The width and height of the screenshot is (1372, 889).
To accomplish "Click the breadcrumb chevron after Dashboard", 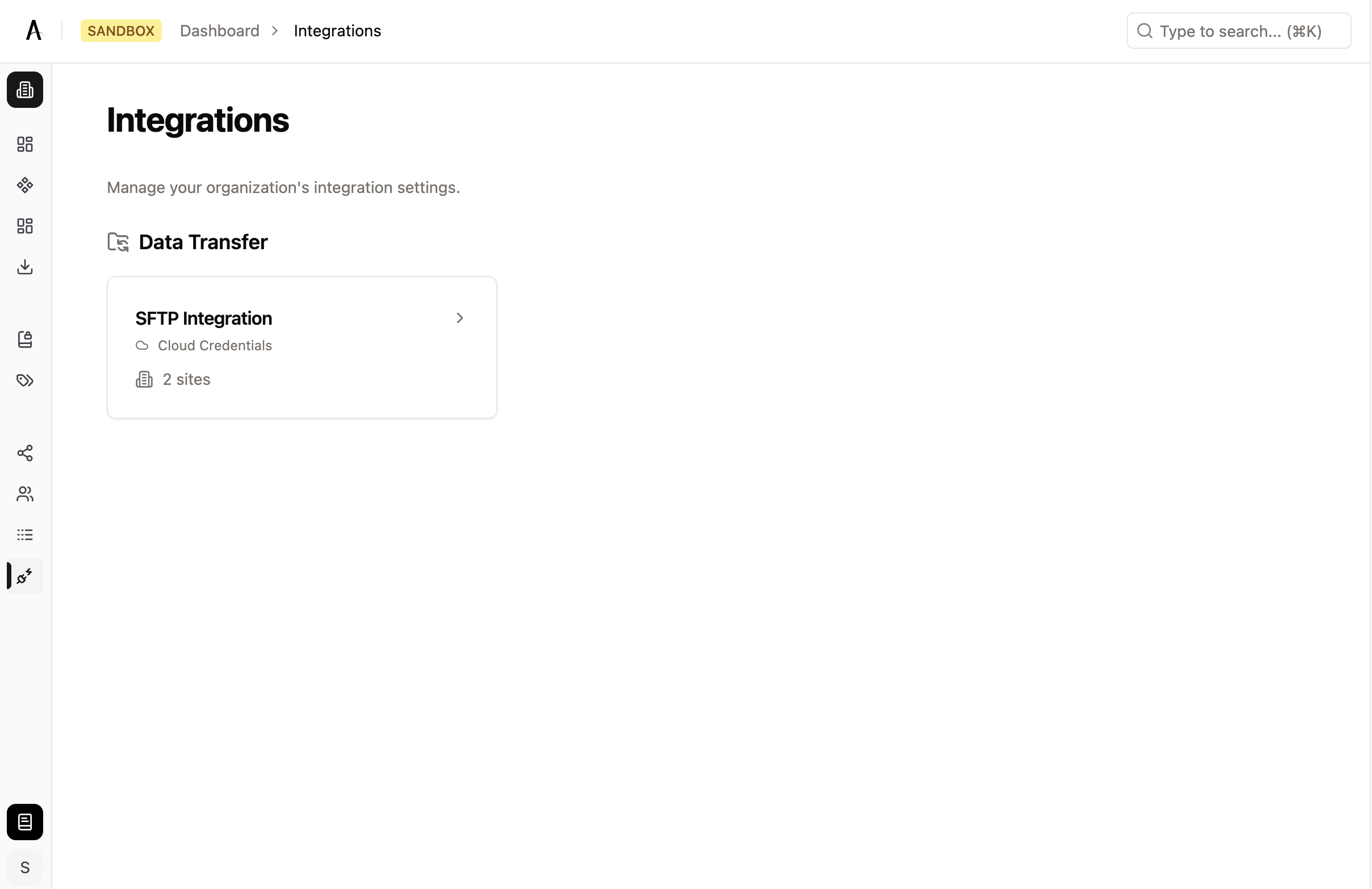I will pyautogui.click(x=274, y=31).
